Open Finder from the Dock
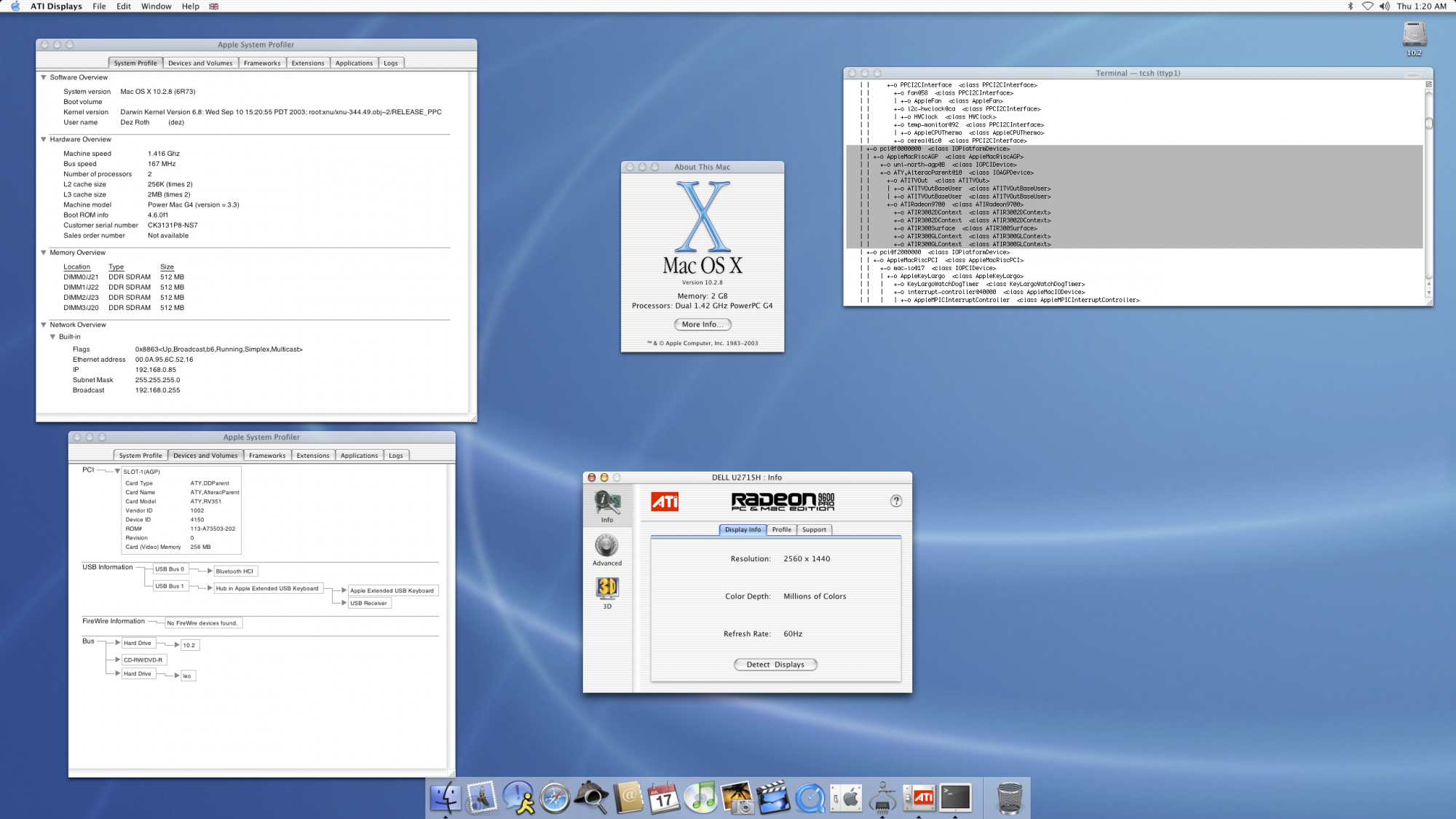Image resolution: width=1456 pixels, height=819 pixels. (445, 798)
